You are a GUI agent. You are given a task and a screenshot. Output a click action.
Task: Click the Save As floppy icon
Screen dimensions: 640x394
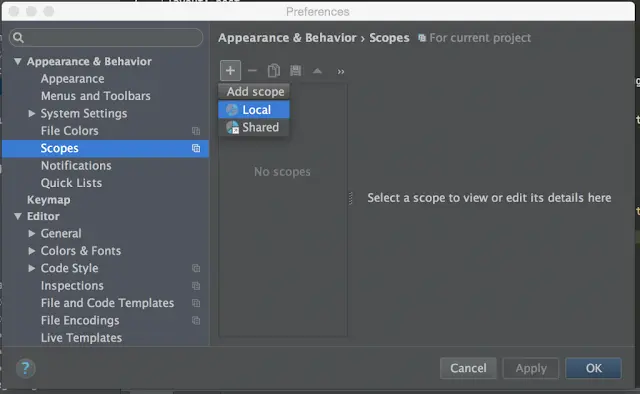(296, 71)
